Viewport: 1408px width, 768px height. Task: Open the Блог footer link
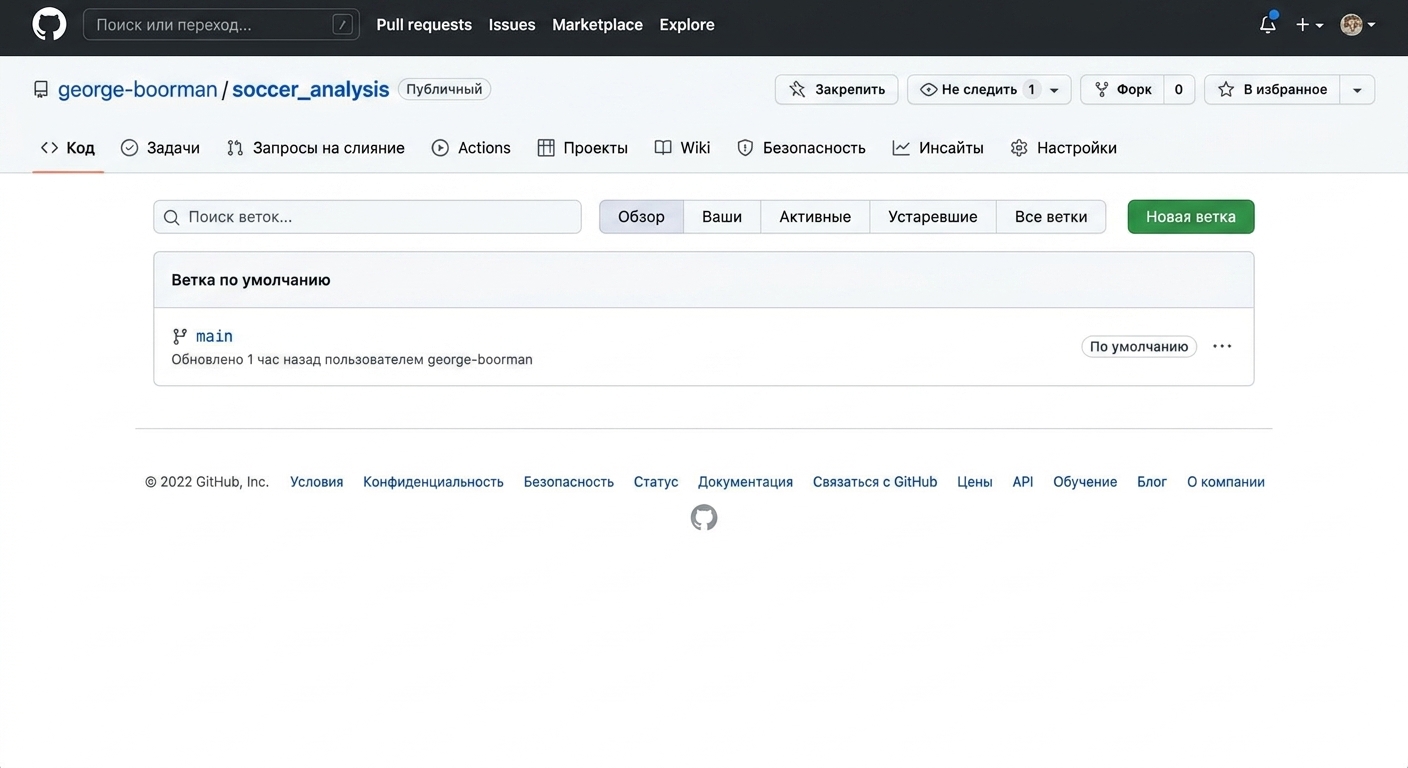(1152, 482)
